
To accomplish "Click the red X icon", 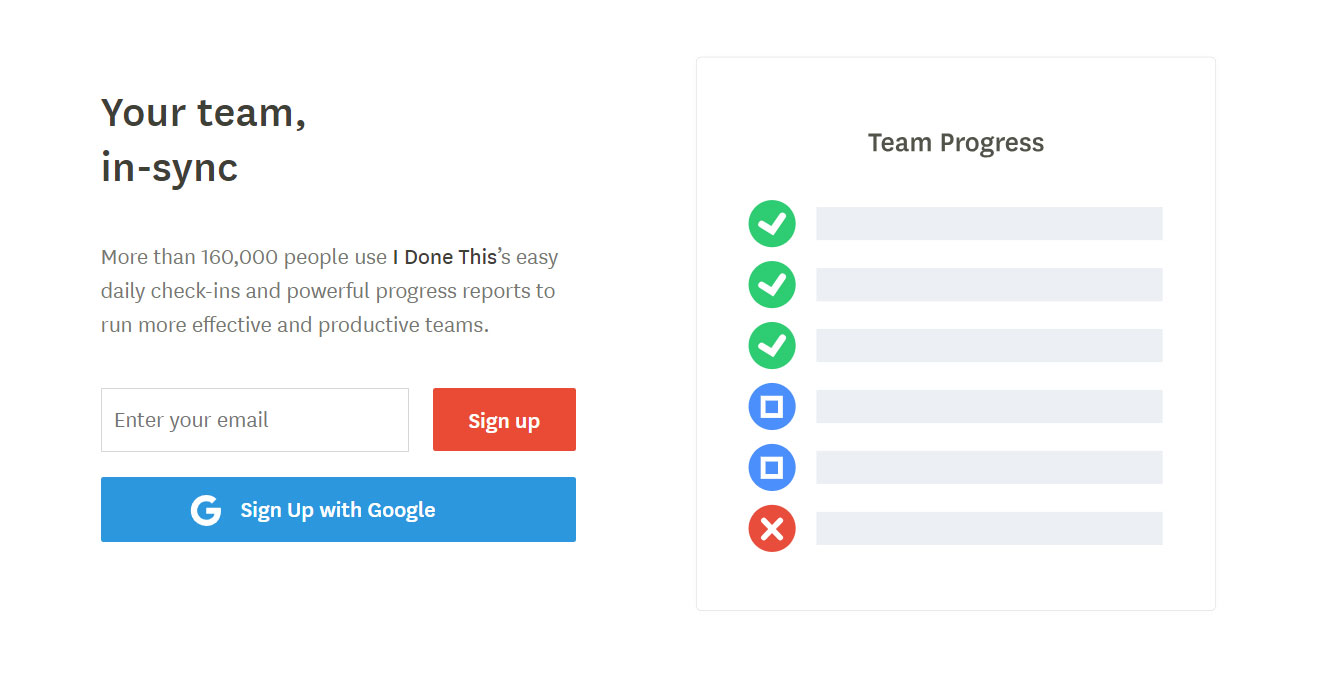I will click(x=772, y=529).
